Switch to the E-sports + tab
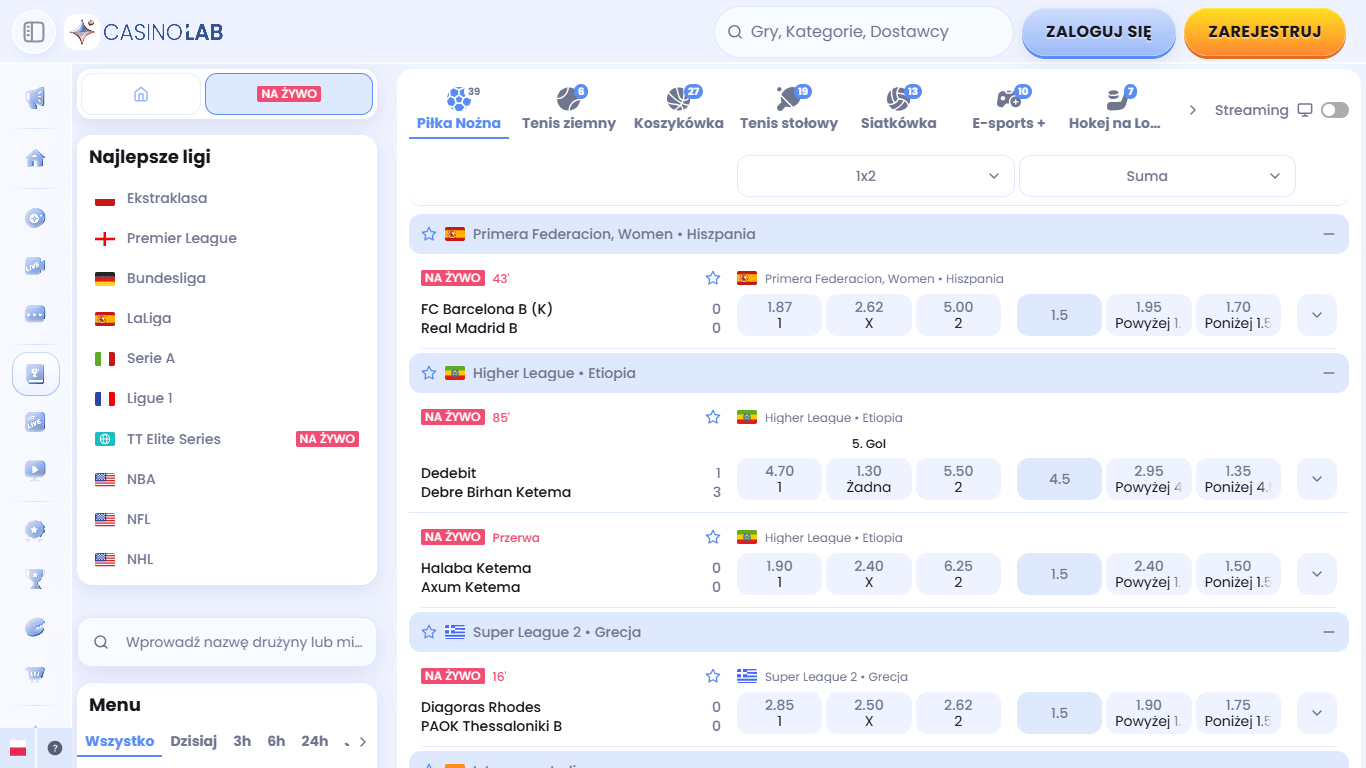 tap(1009, 110)
